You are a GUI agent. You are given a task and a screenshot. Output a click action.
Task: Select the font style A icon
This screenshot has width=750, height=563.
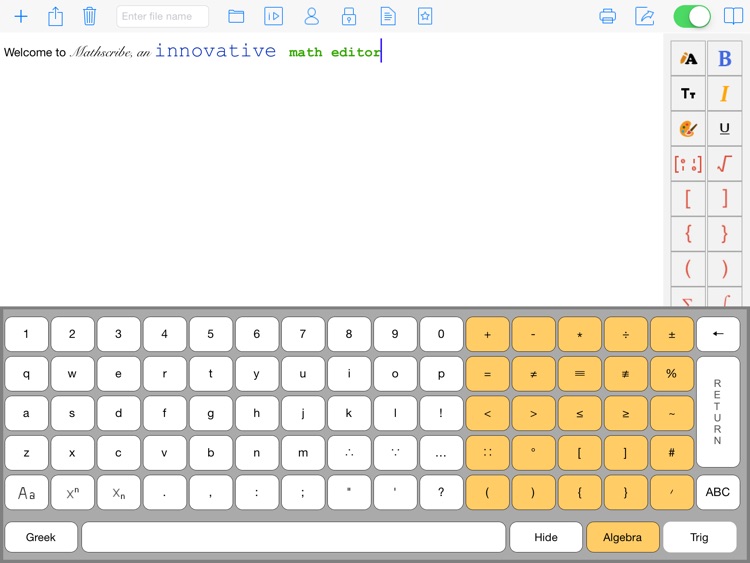coord(688,58)
